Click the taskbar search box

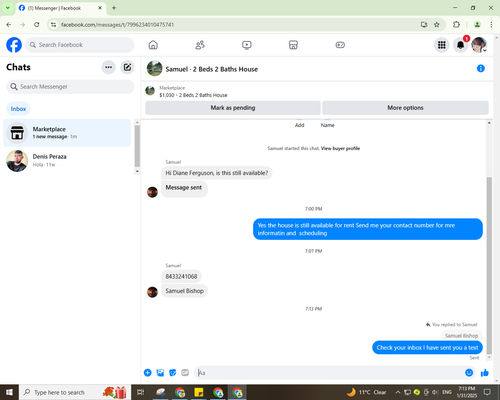(75, 392)
